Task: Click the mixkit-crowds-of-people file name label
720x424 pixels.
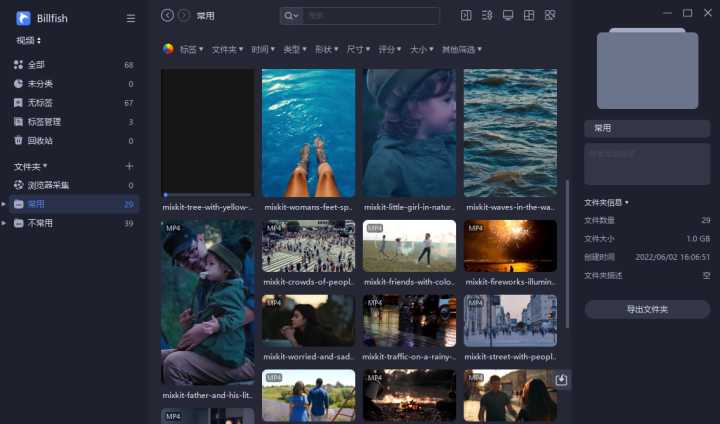Action: point(309,282)
